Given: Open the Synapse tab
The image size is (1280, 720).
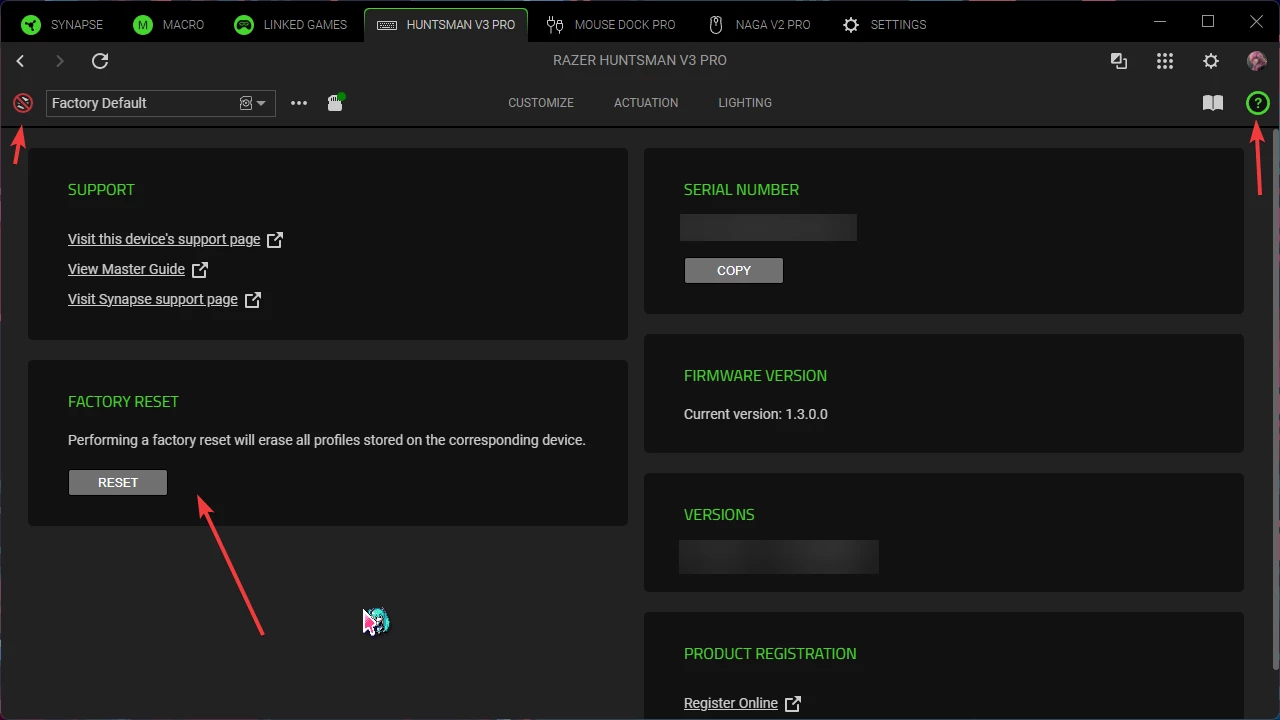Looking at the screenshot, I should pyautogui.click(x=62, y=24).
